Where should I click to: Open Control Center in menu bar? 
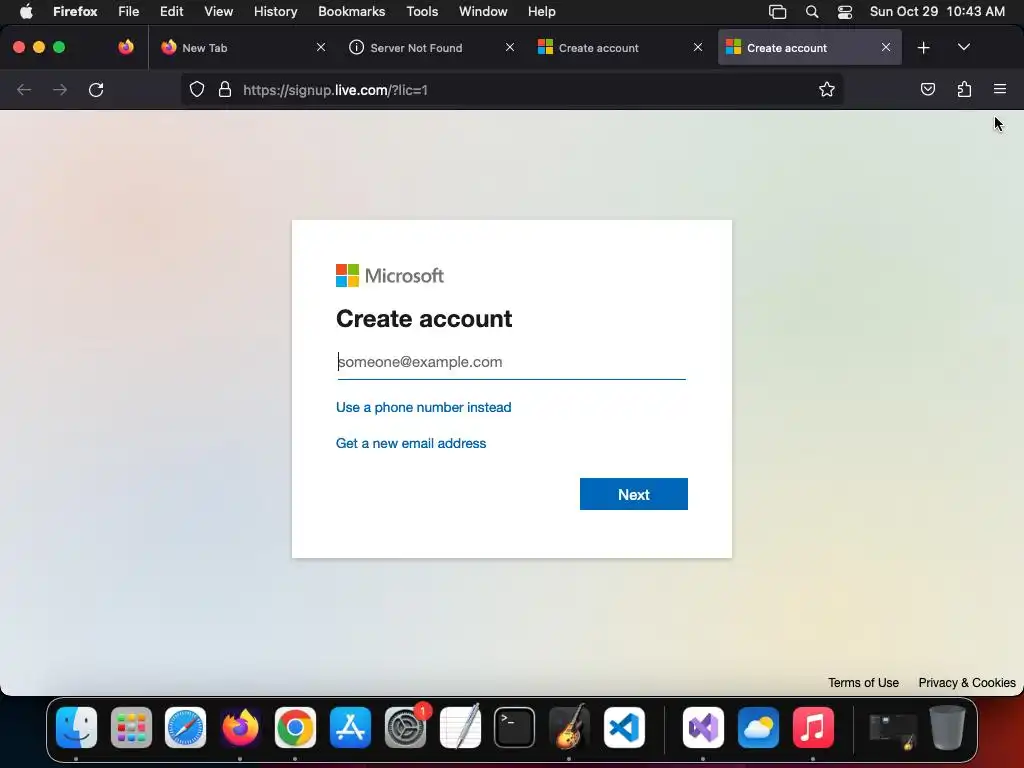click(844, 12)
